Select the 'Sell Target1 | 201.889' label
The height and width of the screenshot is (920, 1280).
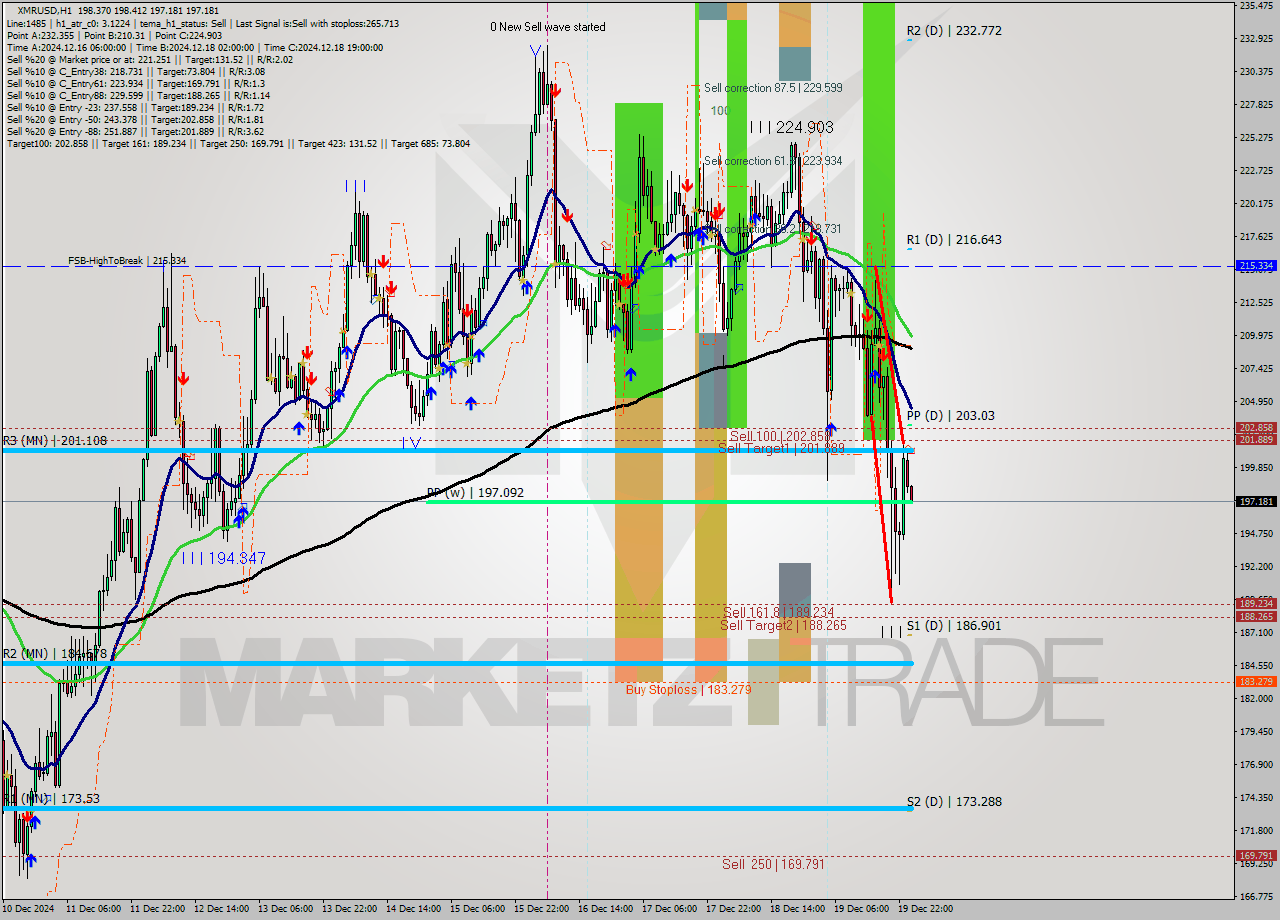coord(782,449)
